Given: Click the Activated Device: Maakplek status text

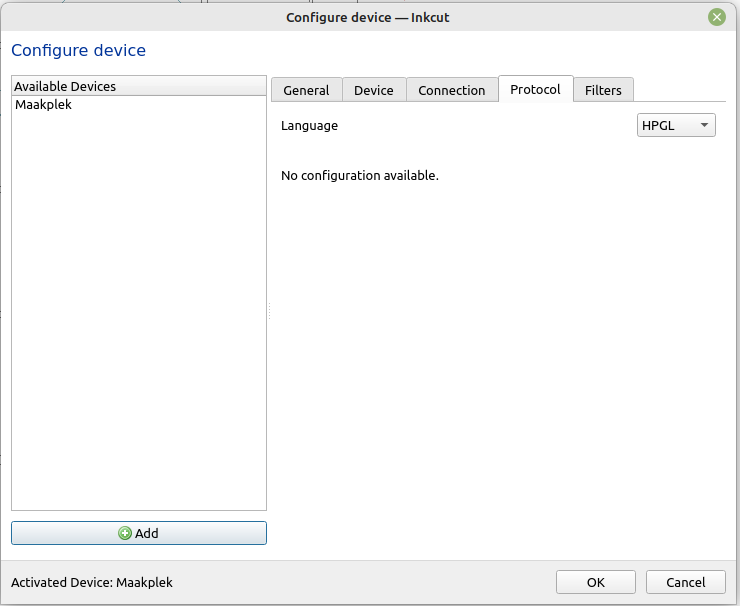Looking at the screenshot, I should point(84,582).
